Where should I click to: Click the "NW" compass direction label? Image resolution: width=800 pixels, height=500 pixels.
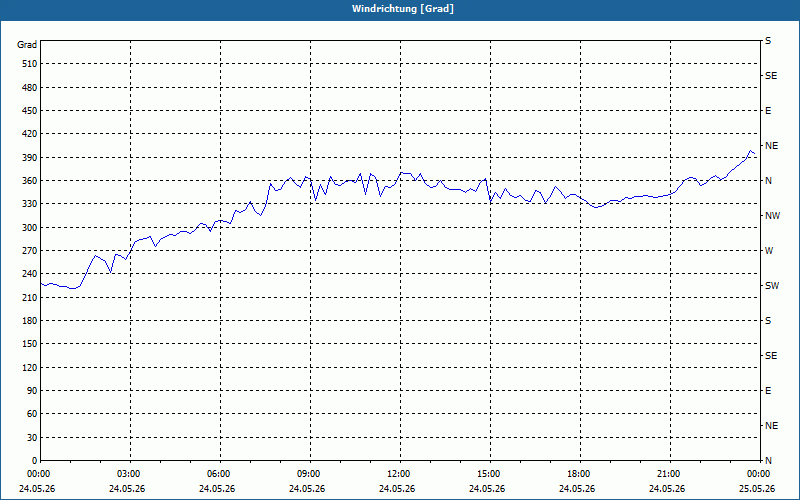tap(772, 216)
